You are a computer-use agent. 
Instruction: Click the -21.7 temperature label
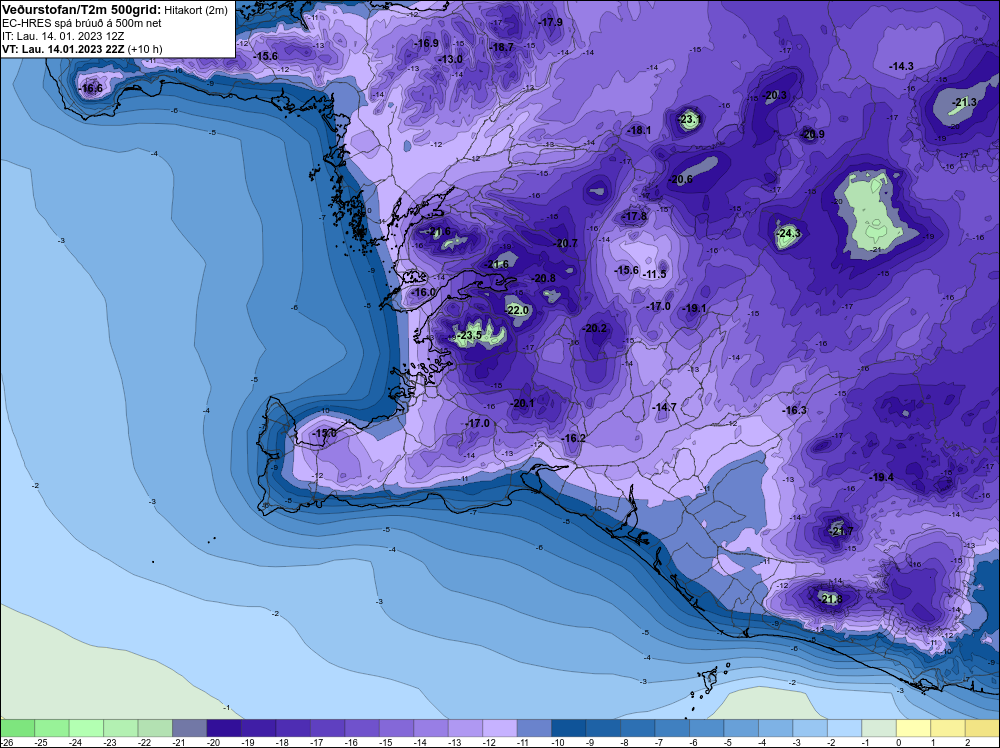coord(841,531)
